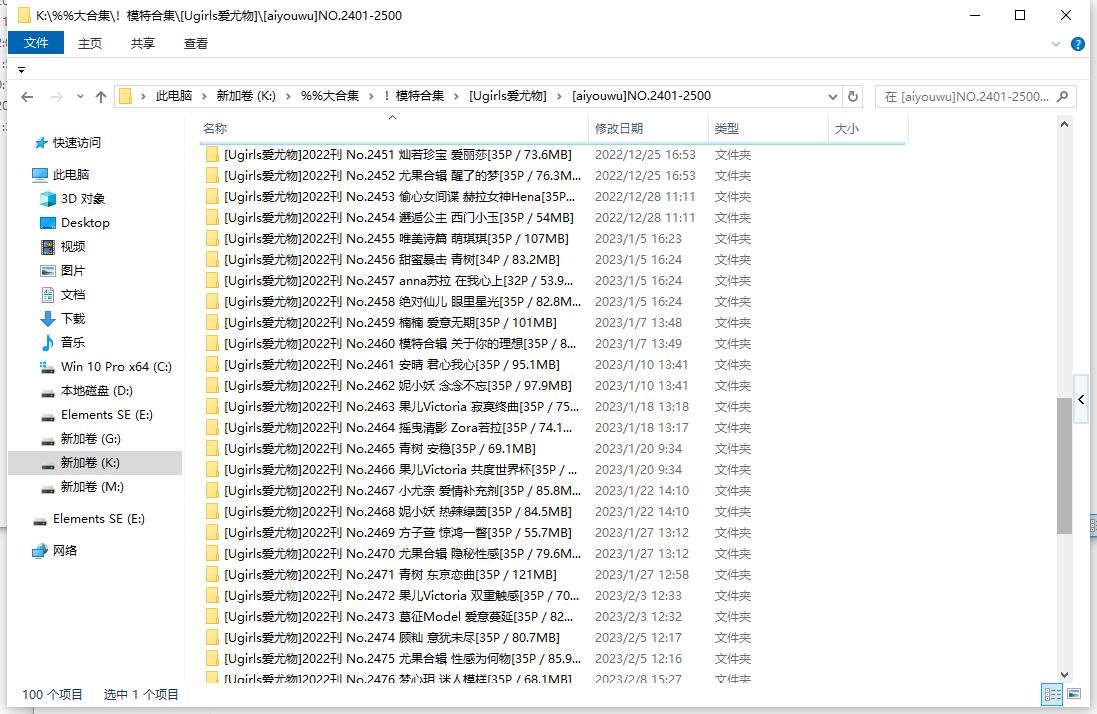Click [Ugirls爱尤物] breadcrumb segment
Screen dimensions: 1097x714
tap(508, 96)
